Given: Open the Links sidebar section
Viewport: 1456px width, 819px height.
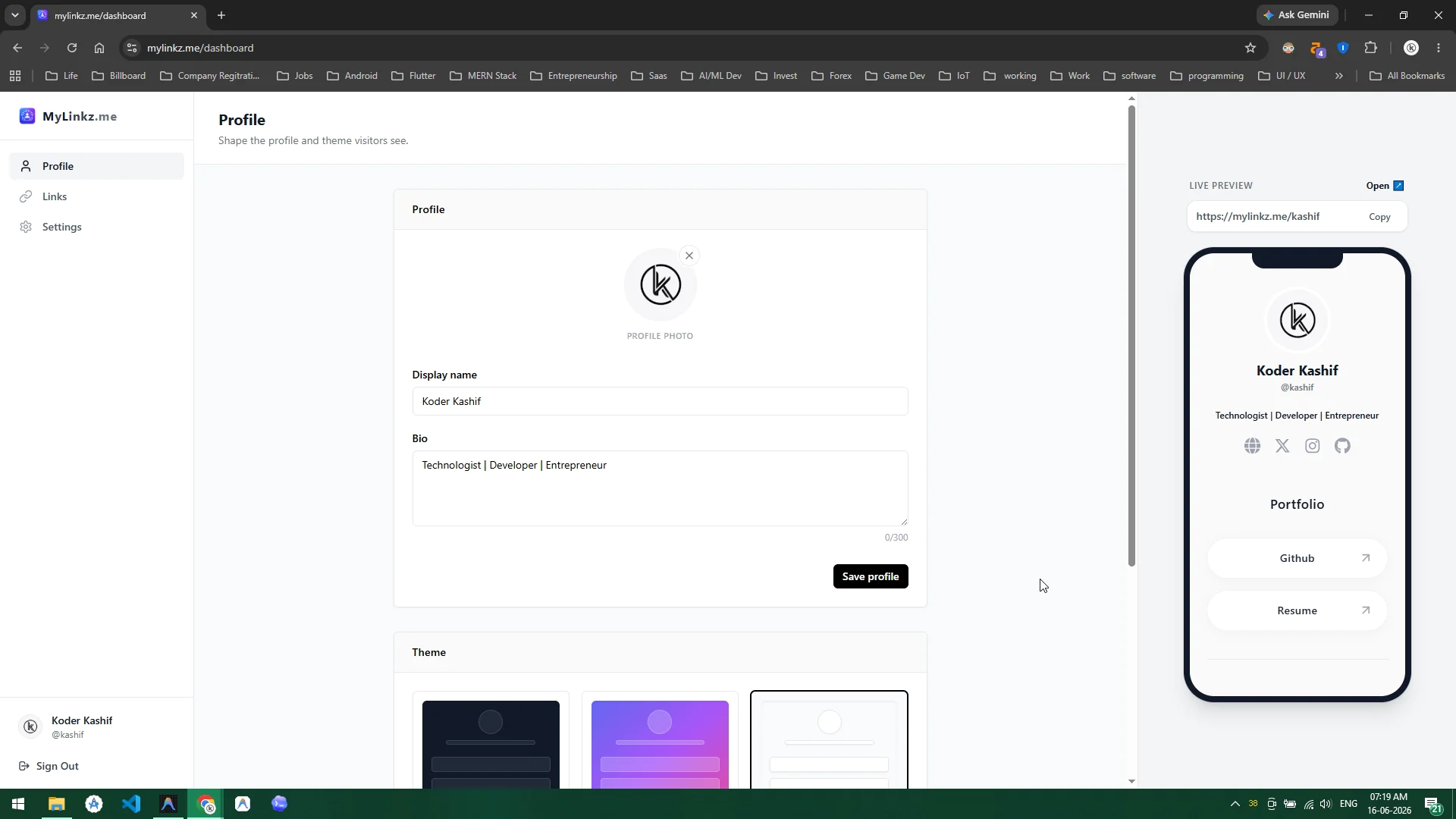Looking at the screenshot, I should 97,196.
